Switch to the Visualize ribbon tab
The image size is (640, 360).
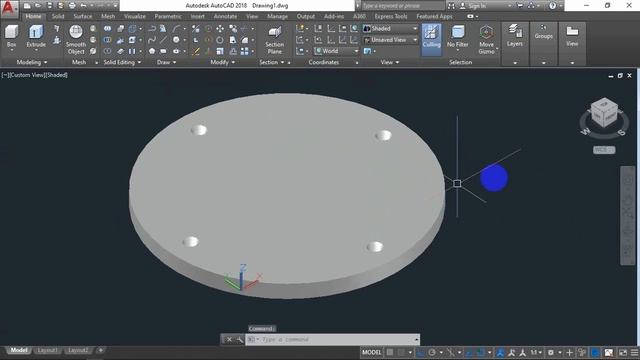[135, 16]
